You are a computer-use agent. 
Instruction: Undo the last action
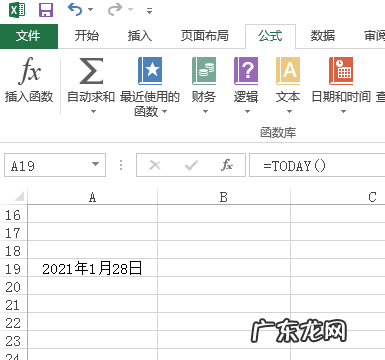tap(75, 10)
